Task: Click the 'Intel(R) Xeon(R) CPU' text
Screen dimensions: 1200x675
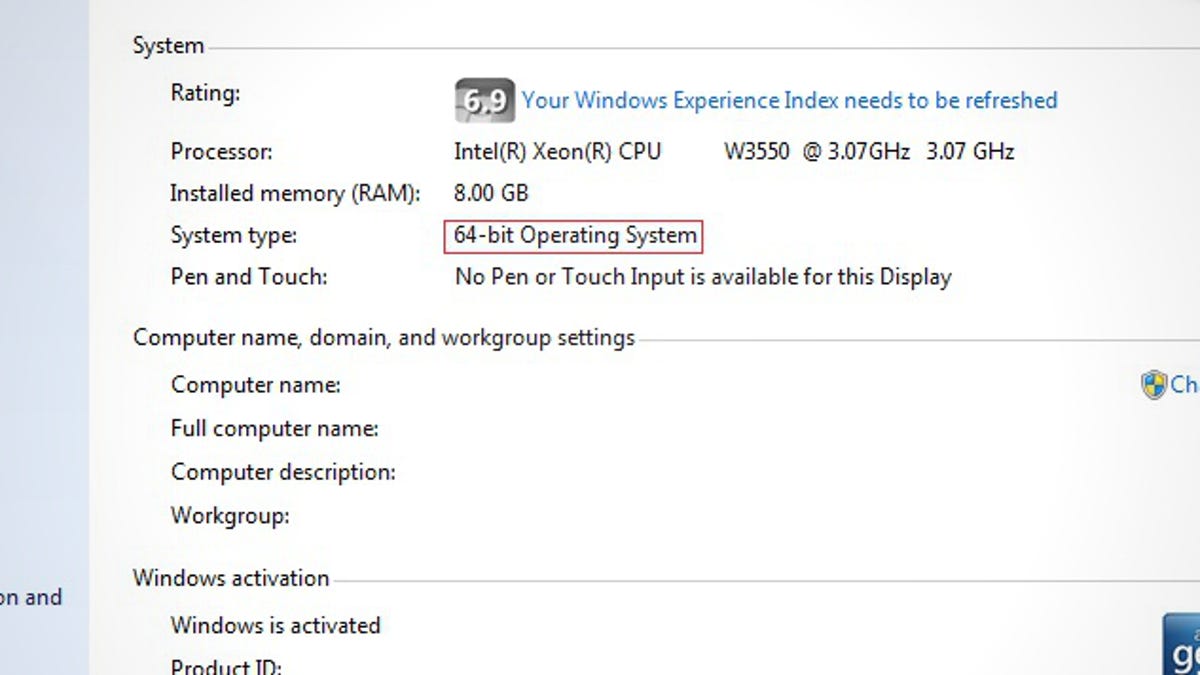Action: (x=557, y=152)
